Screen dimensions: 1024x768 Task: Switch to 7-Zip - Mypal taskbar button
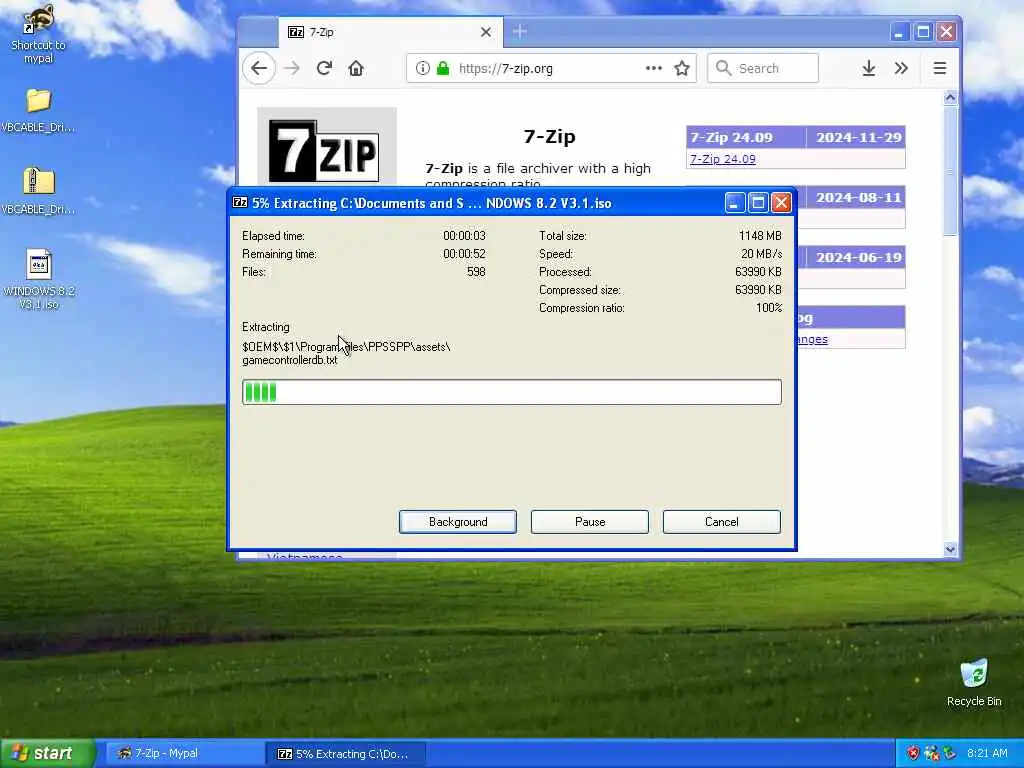pos(185,754)
